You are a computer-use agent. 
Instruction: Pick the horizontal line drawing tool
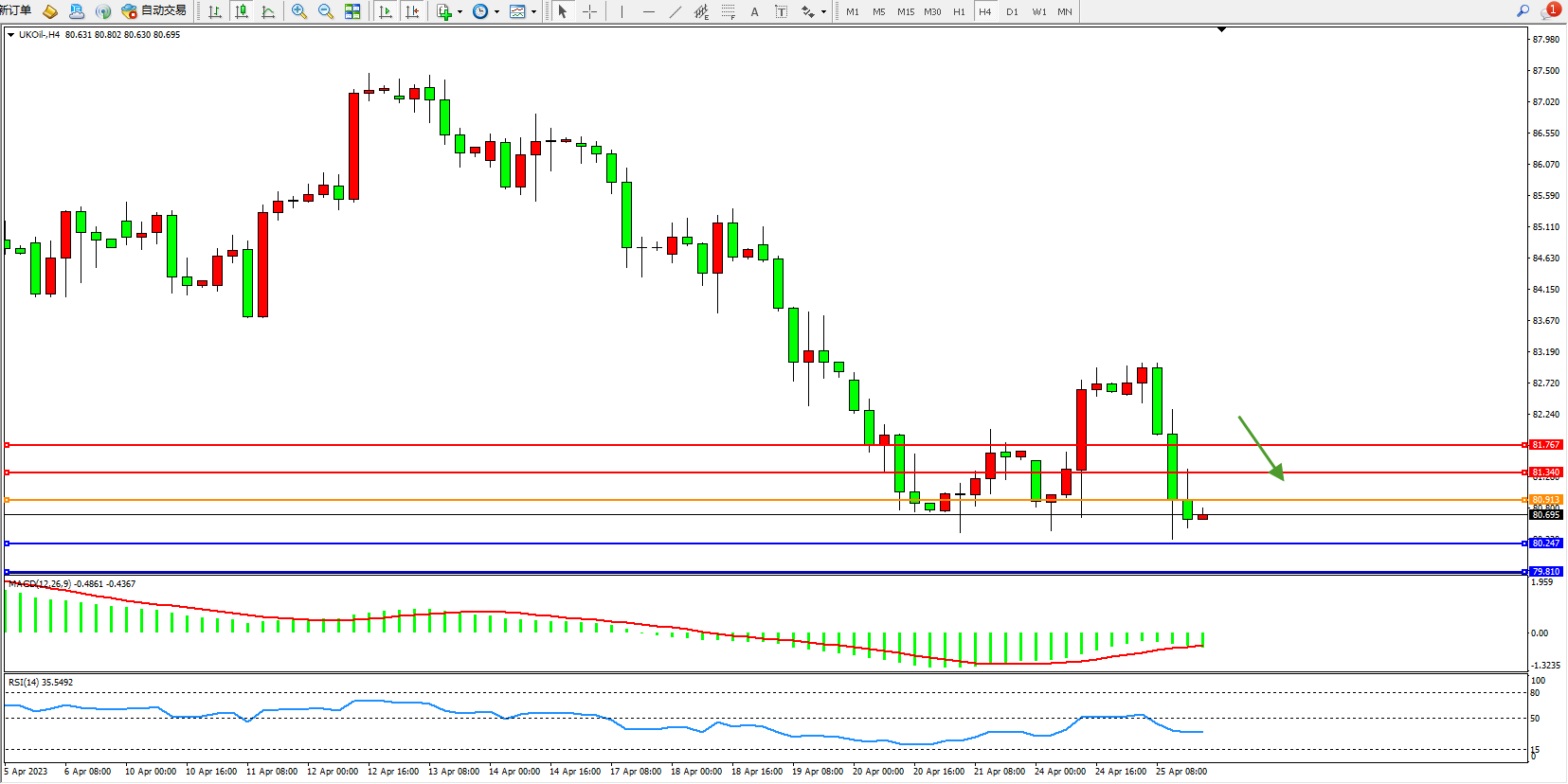click(648, 11)
